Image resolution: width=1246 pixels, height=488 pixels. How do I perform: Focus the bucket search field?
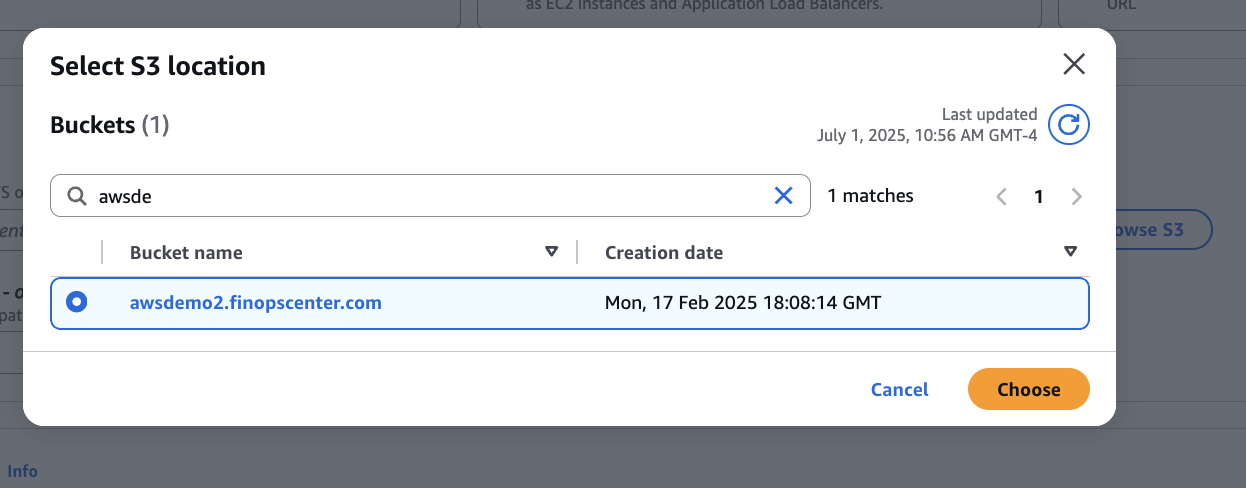[430, 197]
